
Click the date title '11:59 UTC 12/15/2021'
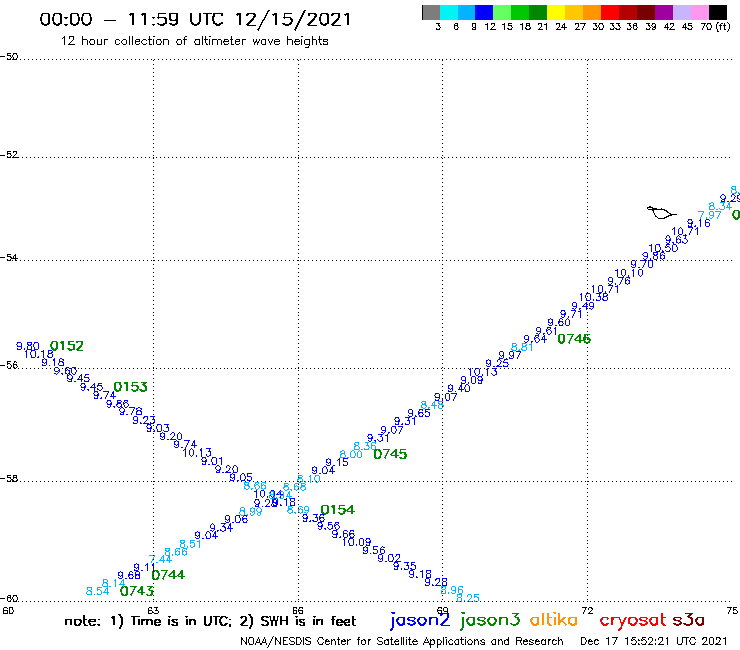(x=239, y=19)
